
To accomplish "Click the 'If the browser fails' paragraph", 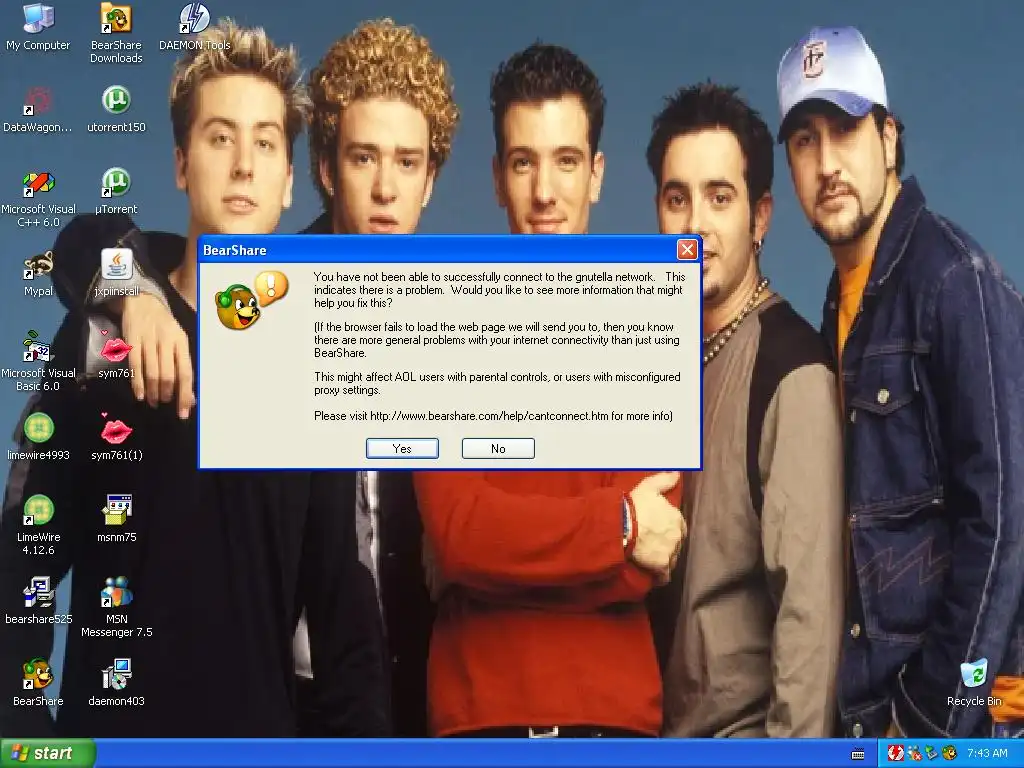I will [x=496, y=340].
